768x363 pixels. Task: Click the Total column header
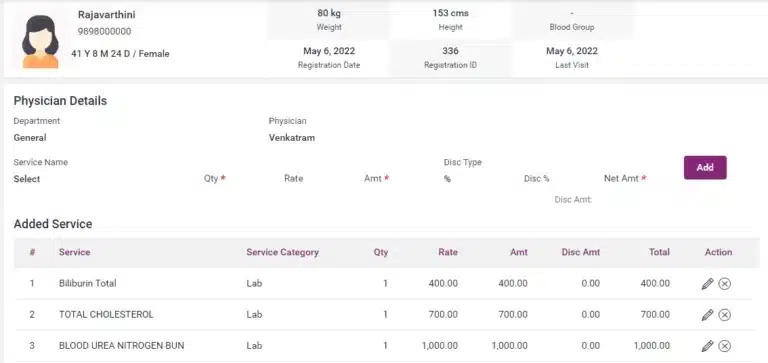coord(659,252)
